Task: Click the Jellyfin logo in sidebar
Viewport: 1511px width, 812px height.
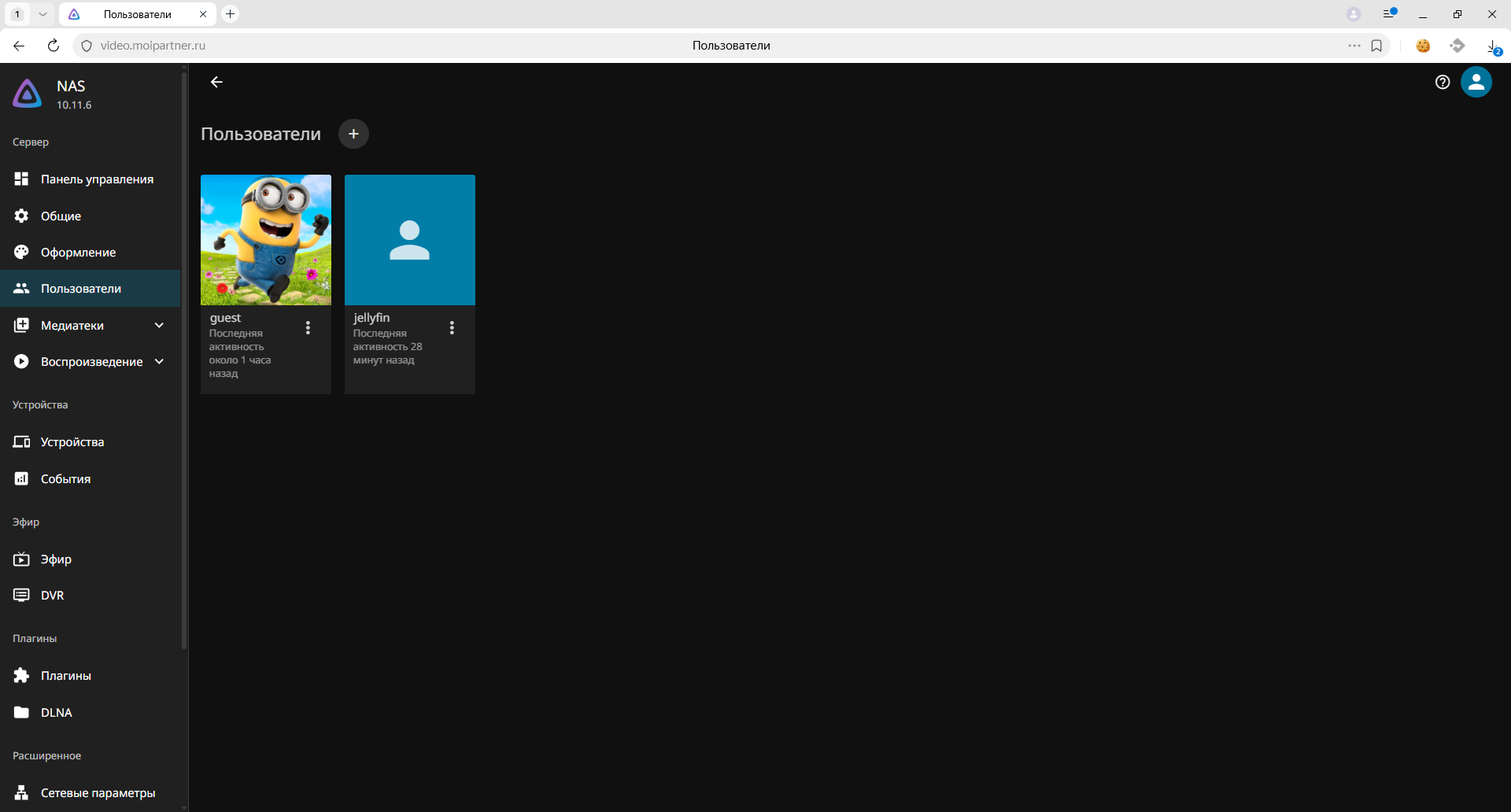Action: (x=28, y=94)
